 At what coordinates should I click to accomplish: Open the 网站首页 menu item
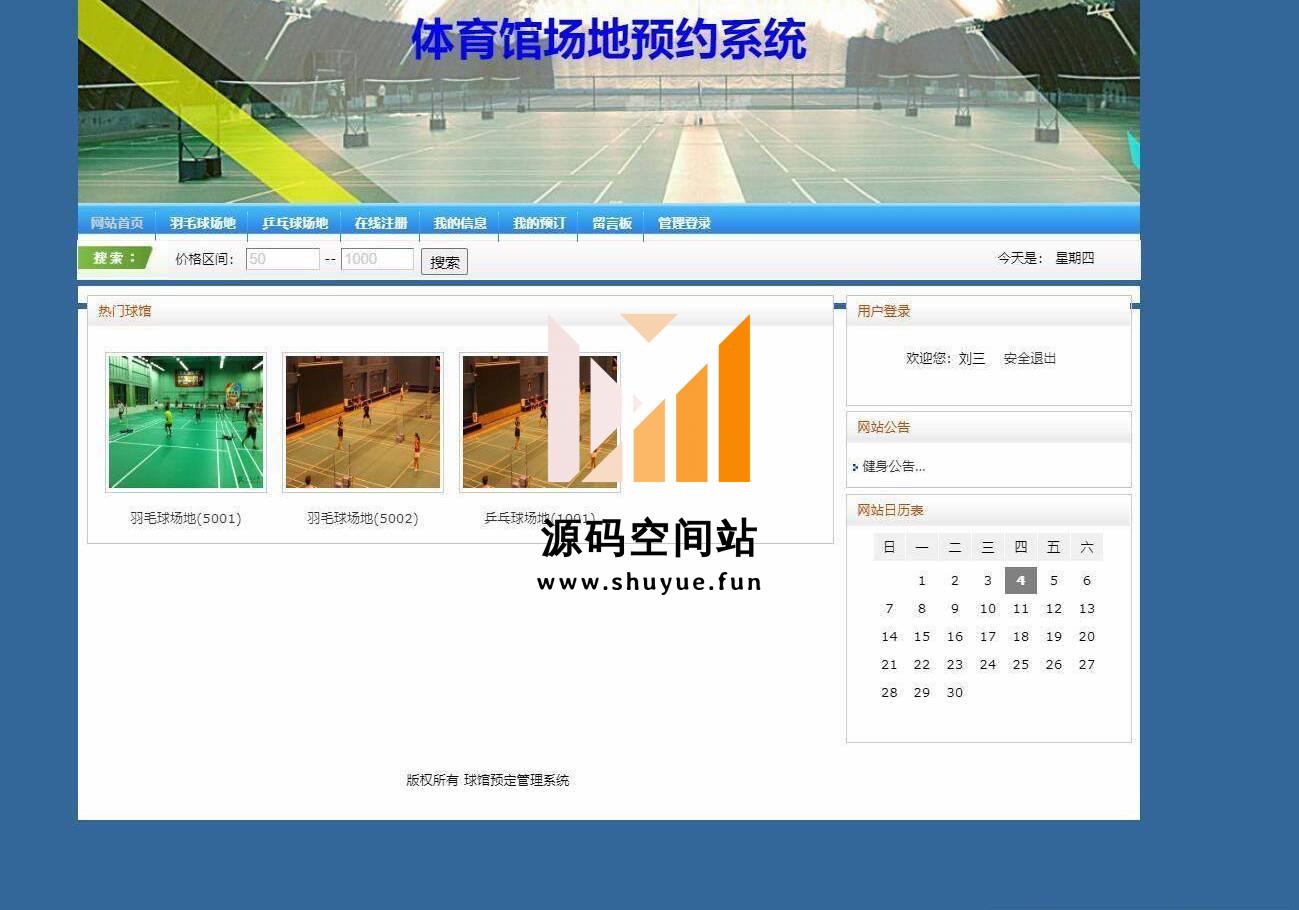coord(117,223)
